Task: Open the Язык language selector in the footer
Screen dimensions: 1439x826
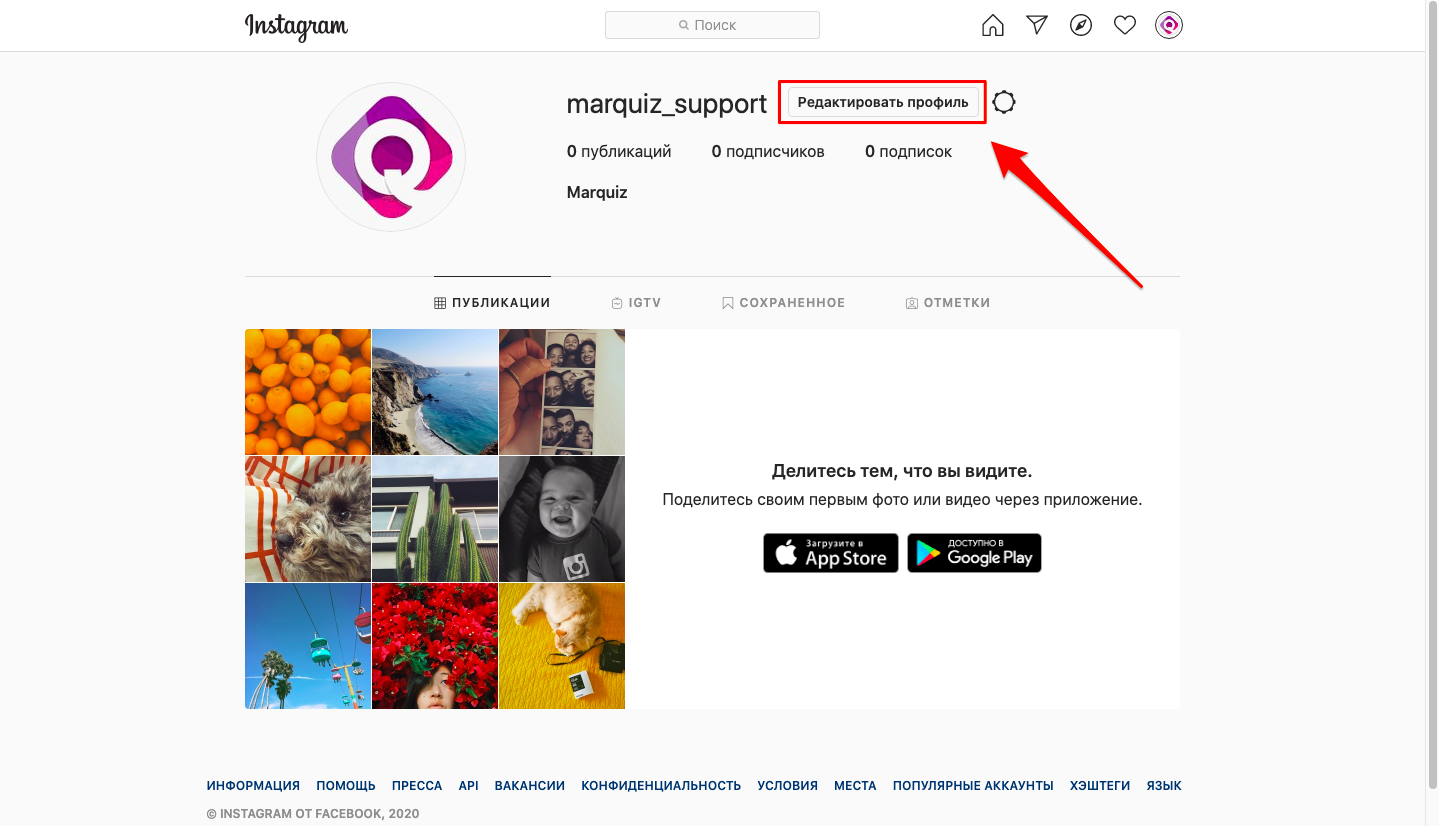Action: click(x=1164, y=786)
